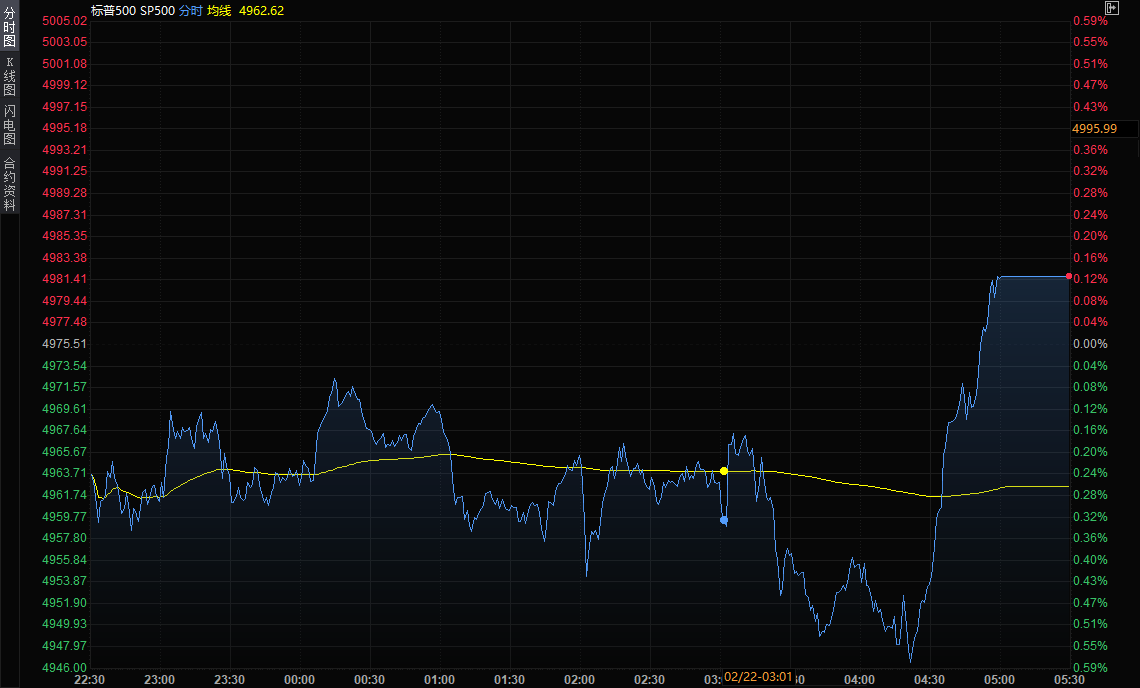Open the 合约资料 tab
1140x688 pixels.
(x=9, y=183)
